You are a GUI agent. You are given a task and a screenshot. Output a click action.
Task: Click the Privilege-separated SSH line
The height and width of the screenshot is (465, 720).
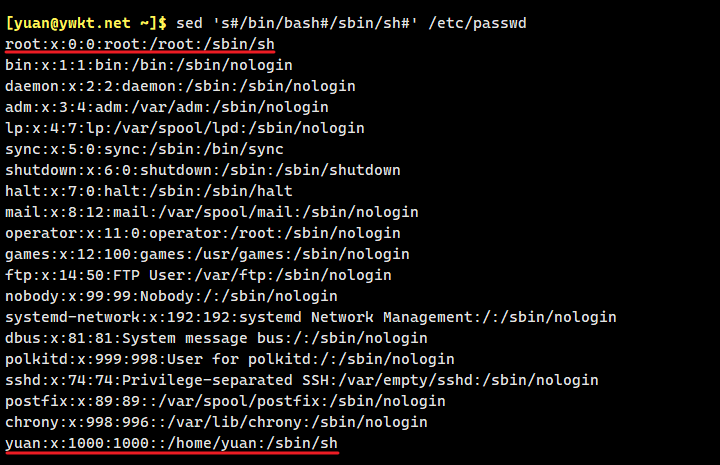tap(301, 380)
